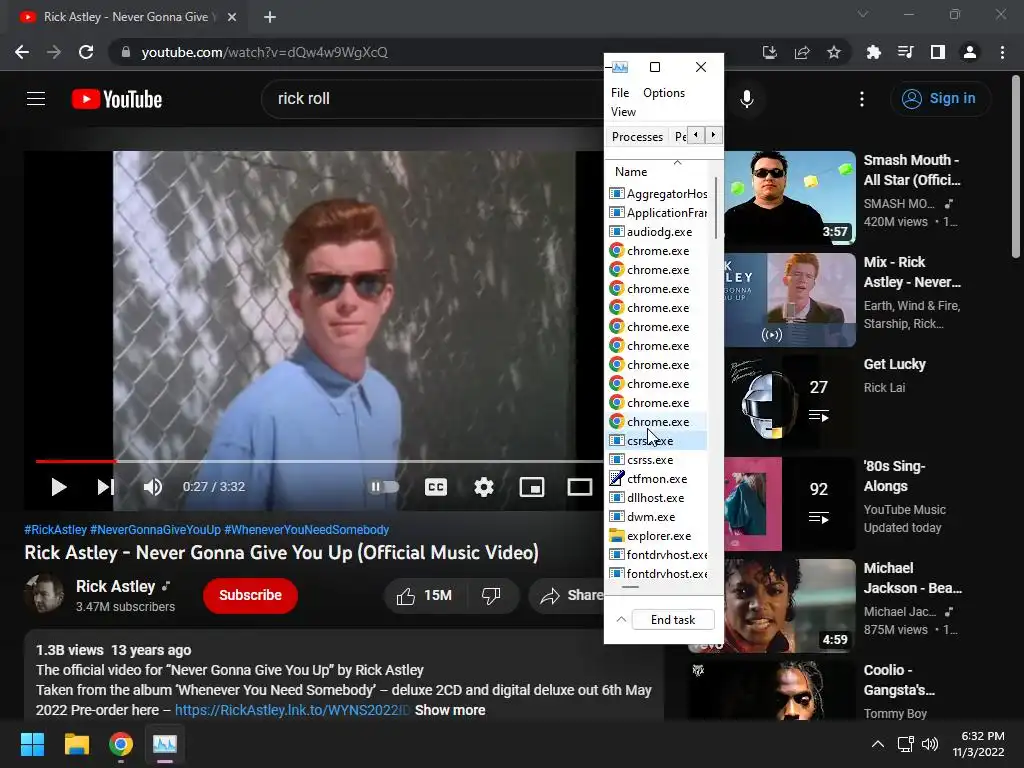1024x768 pixels.
Task: Open Chrome extensions puzzle icon
Action: pyautogui.click(x=873, y=52)
